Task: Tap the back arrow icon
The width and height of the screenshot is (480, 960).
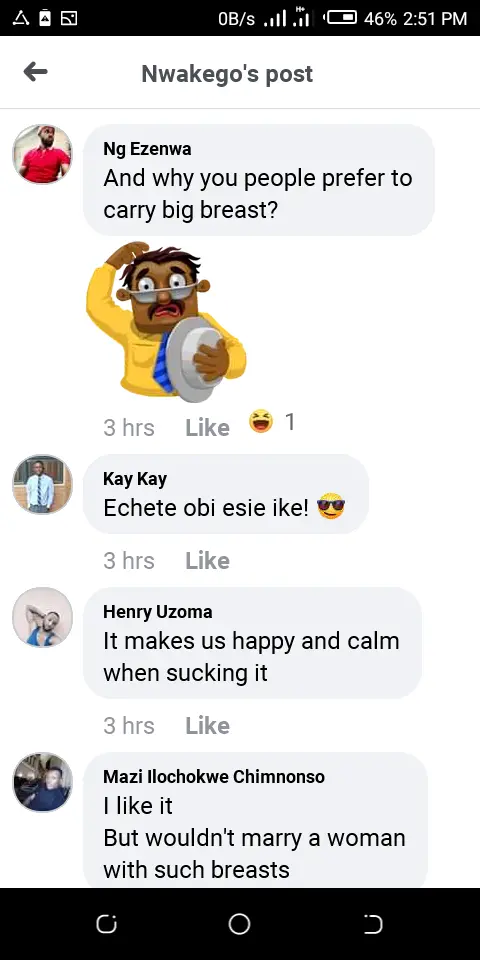Action: coord(36,72)
